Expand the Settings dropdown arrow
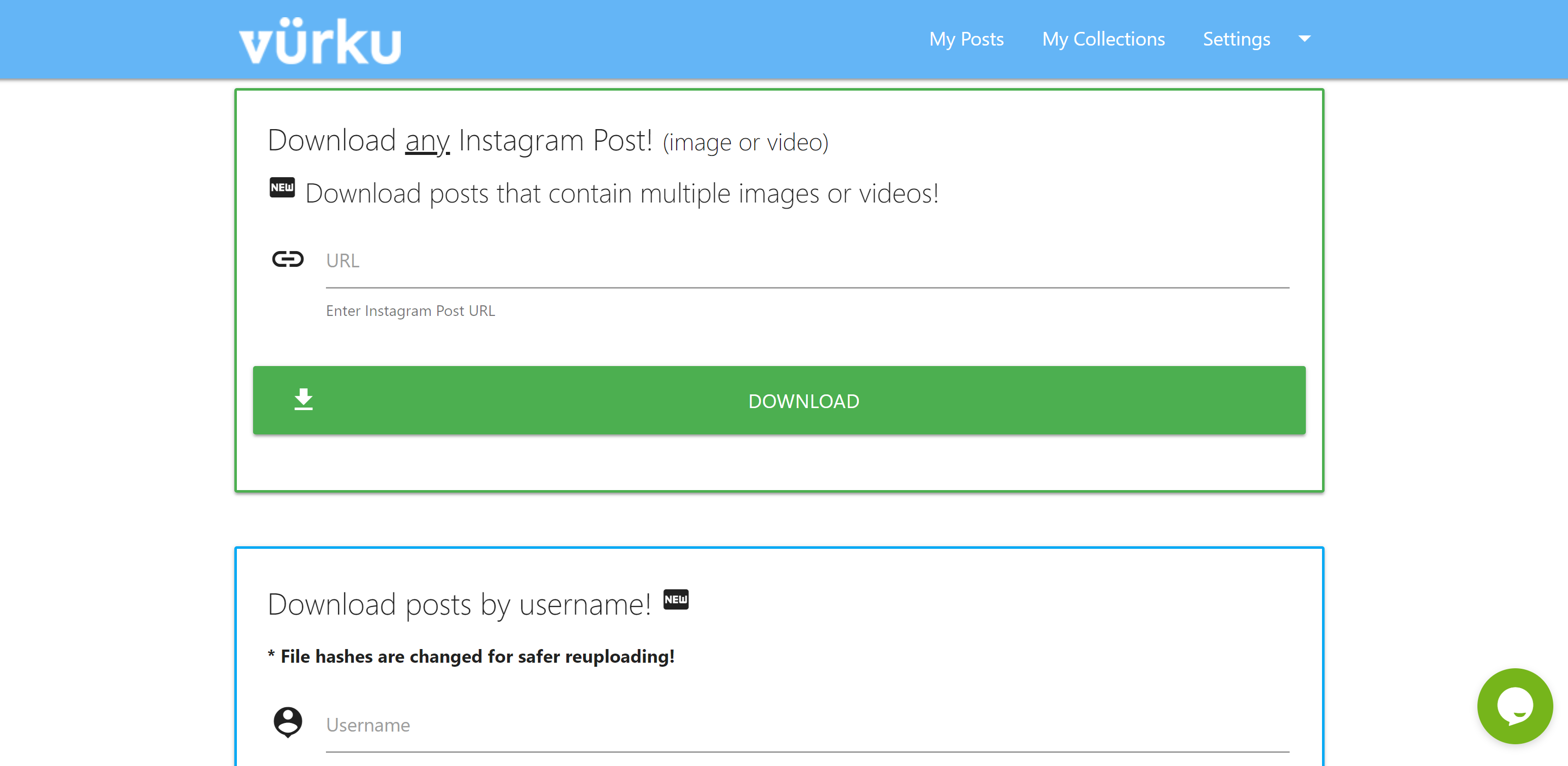This screenshot has width=1568, height=766. 1304,39
